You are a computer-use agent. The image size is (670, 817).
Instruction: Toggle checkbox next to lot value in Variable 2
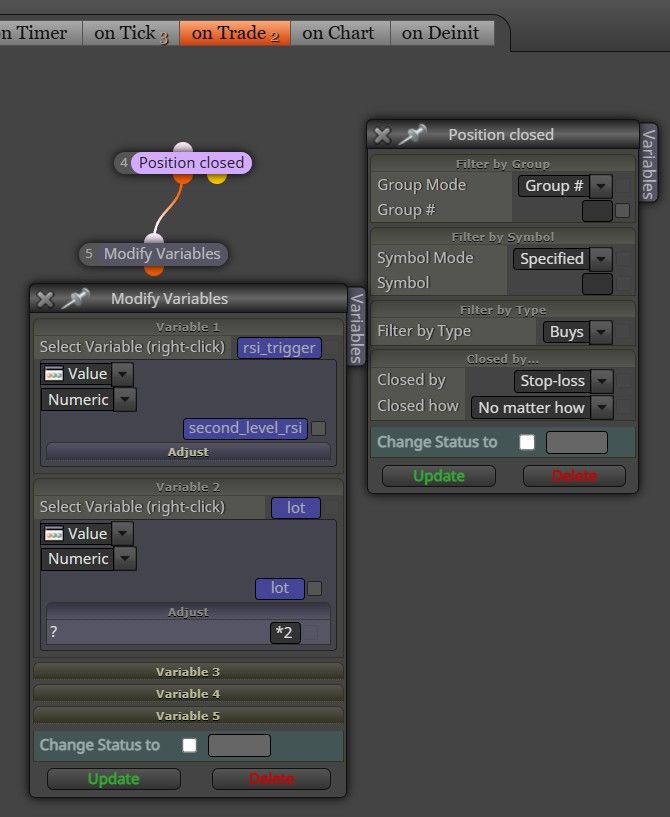click(x=314, y=588)
